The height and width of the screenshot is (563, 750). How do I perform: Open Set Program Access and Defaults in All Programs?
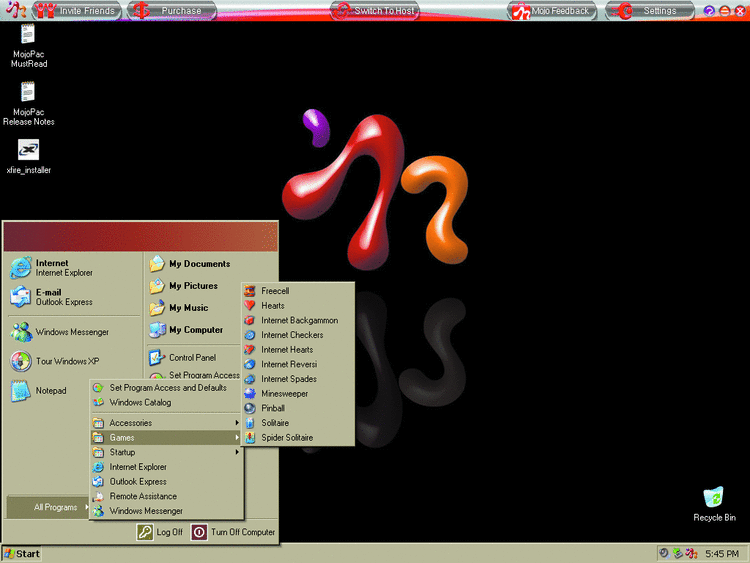(x=167, y=388)
